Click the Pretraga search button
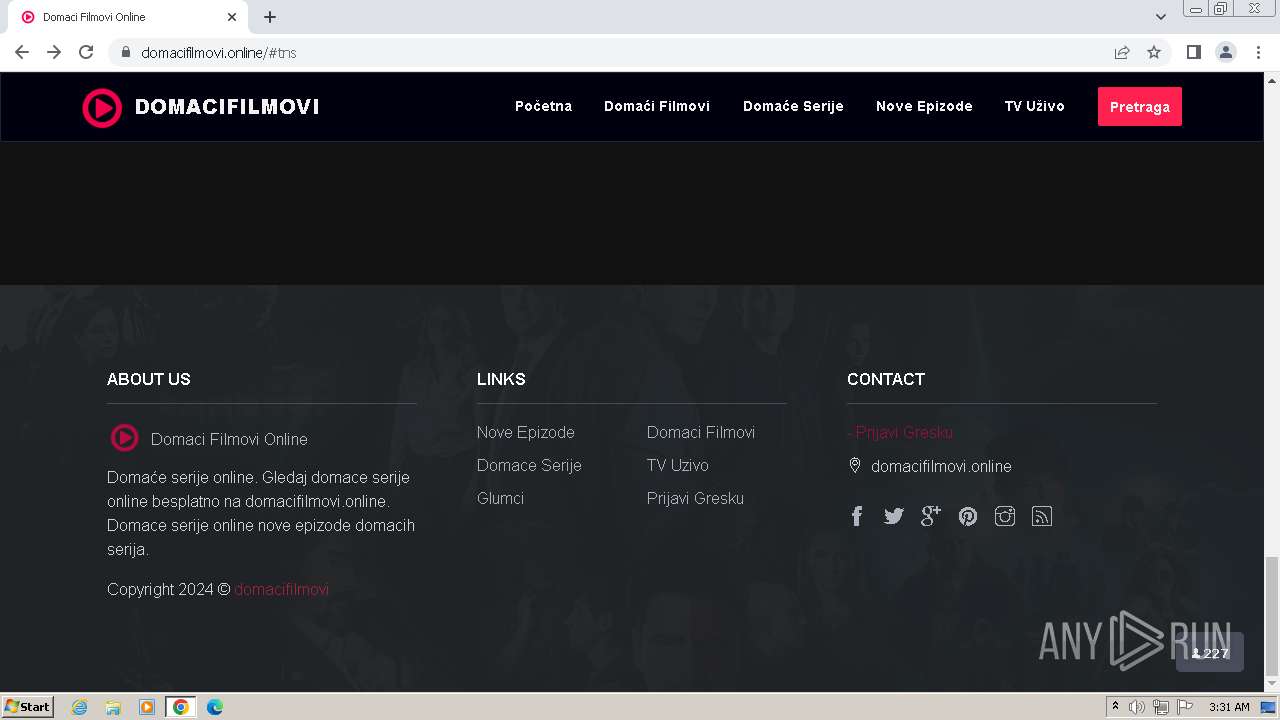 pos(1140,107)
